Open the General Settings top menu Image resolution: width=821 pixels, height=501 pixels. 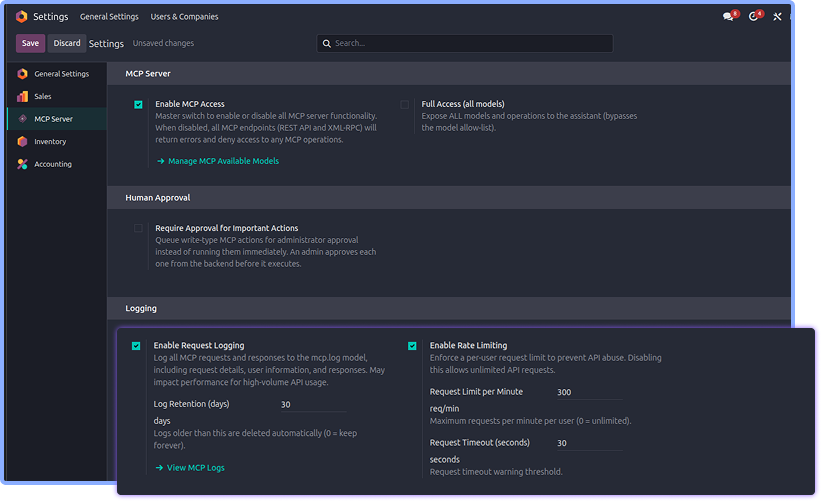[x=109, y=17]
